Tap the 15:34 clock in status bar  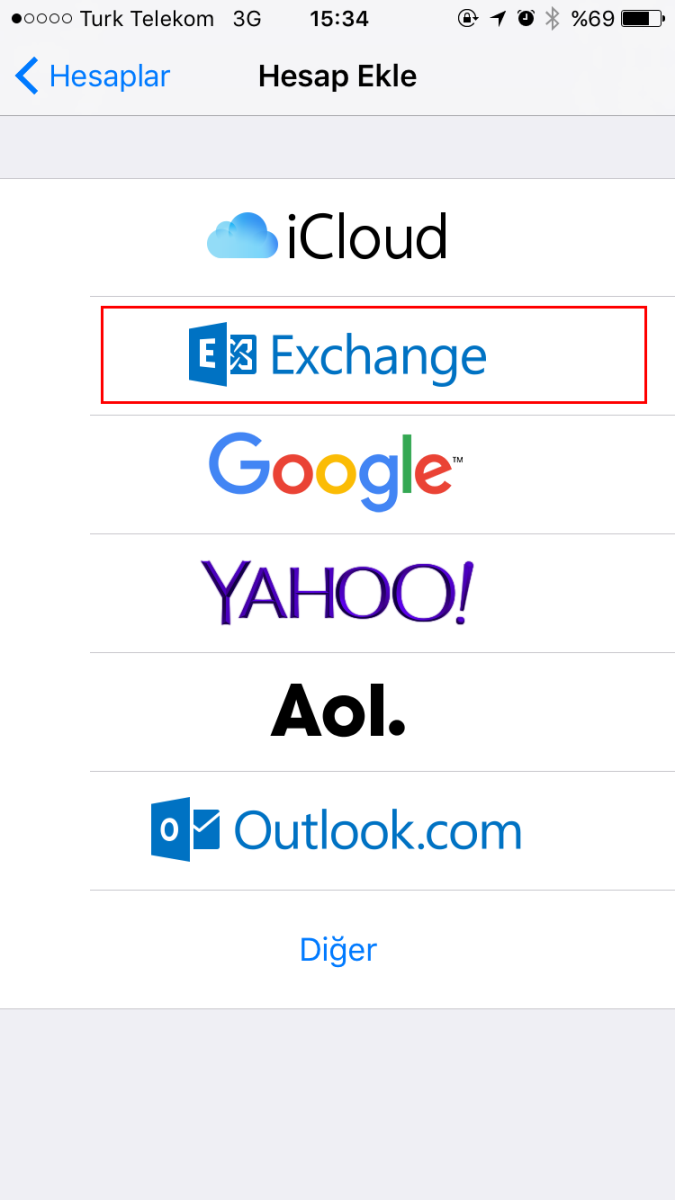339,19
